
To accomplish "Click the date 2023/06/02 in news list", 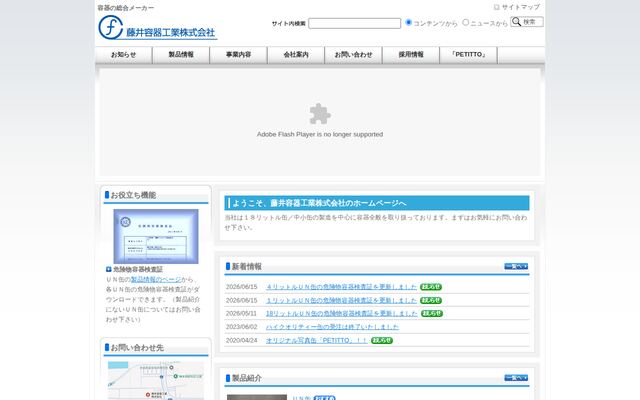I will 241,327.
